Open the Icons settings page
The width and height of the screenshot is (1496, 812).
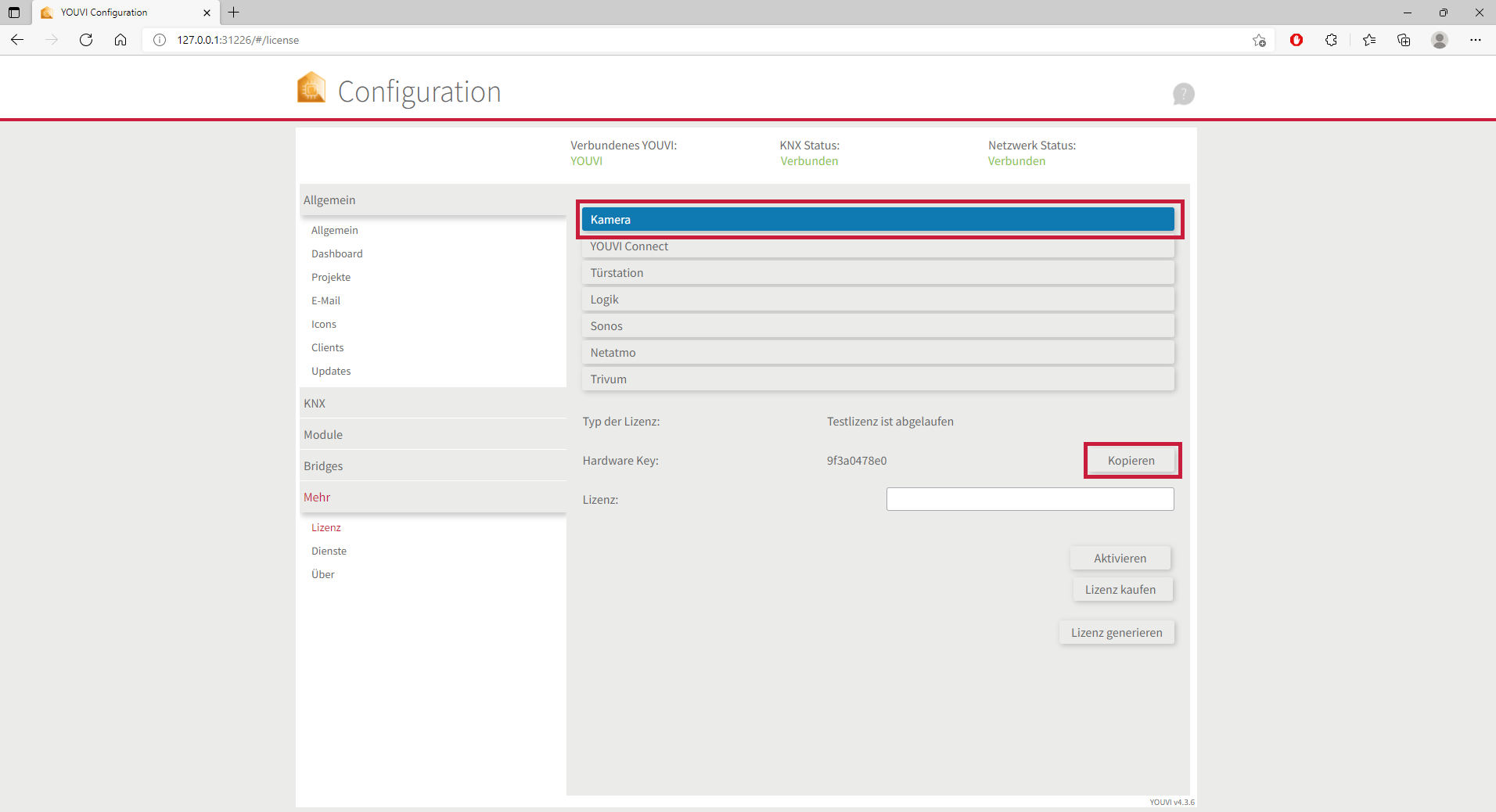pyautogui.click(x=324, y=324)
